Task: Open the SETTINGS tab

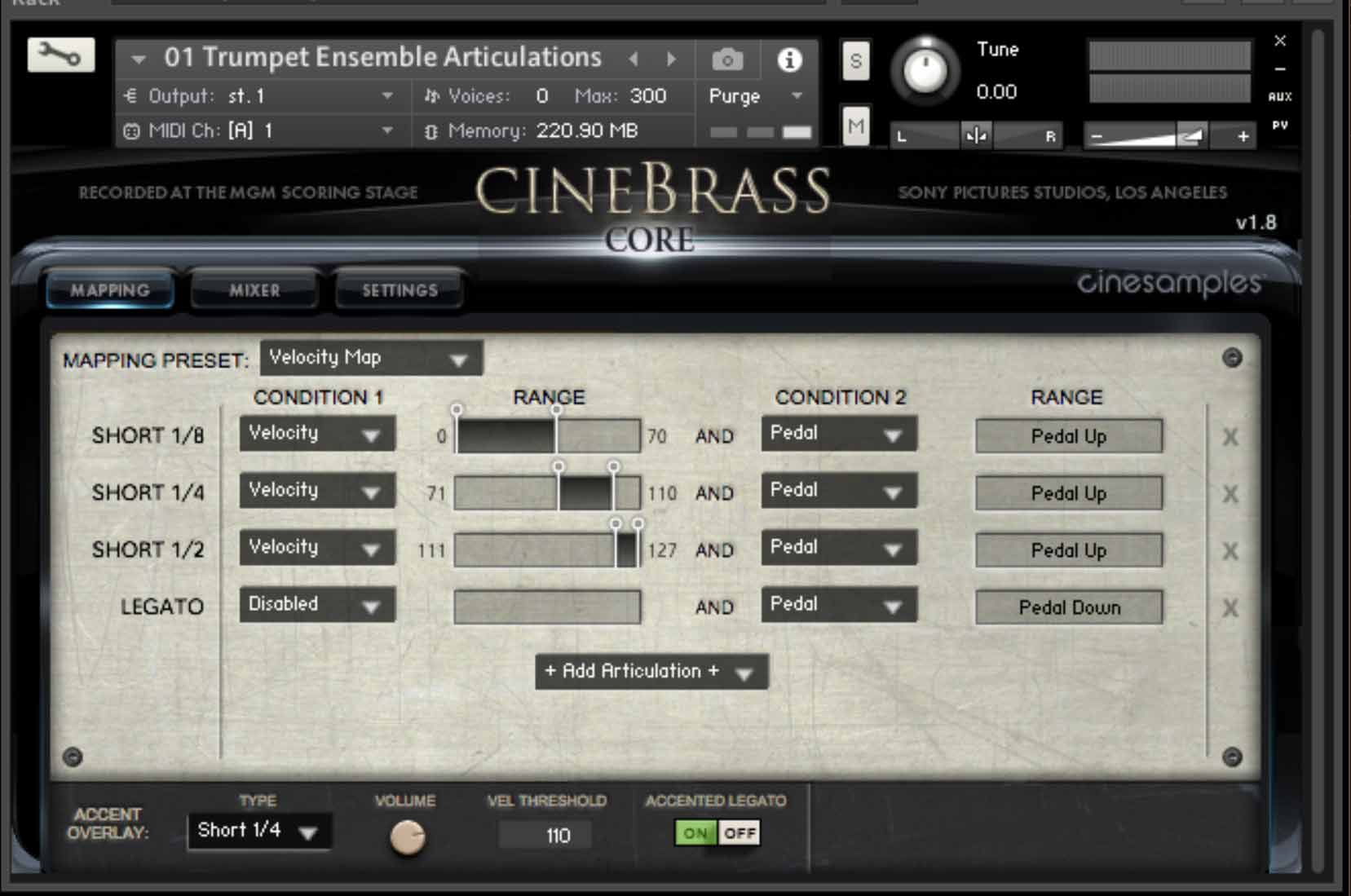Action: (399, 289)
